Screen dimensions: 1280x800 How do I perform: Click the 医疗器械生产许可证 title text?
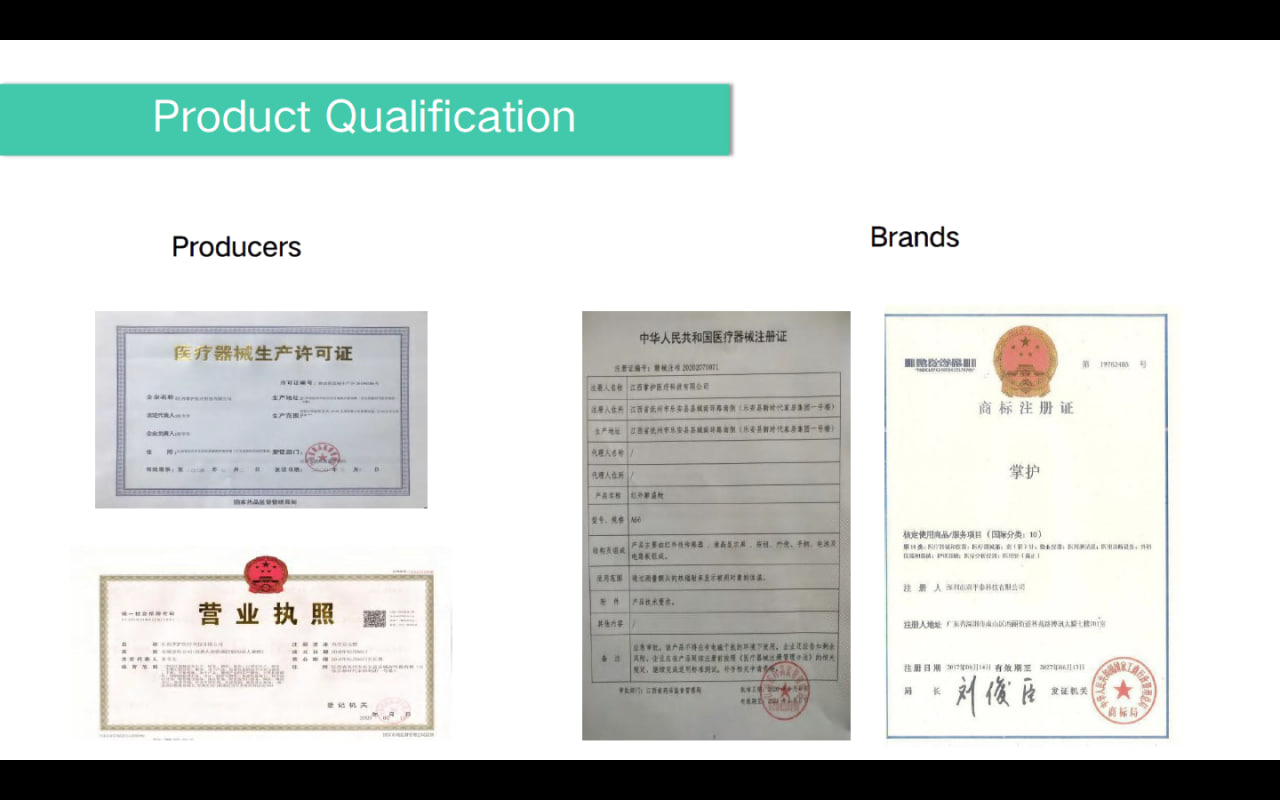tap(263, 353)
